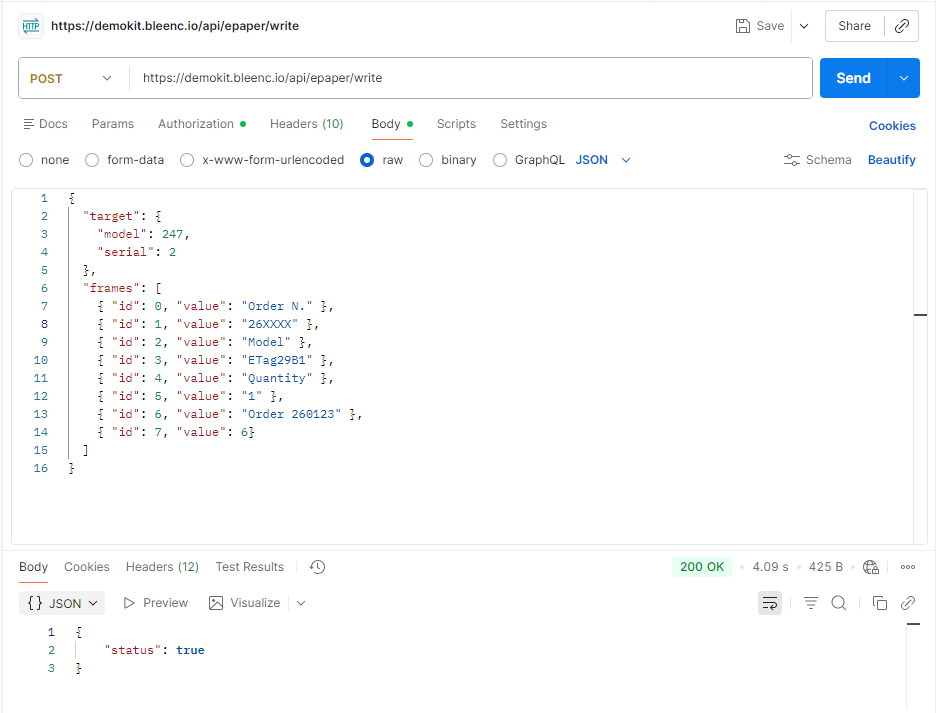943x713 pixels.
Task: Switch to the Headers (12) response tab
Action: pyautogui.click(x=161, y=567)
